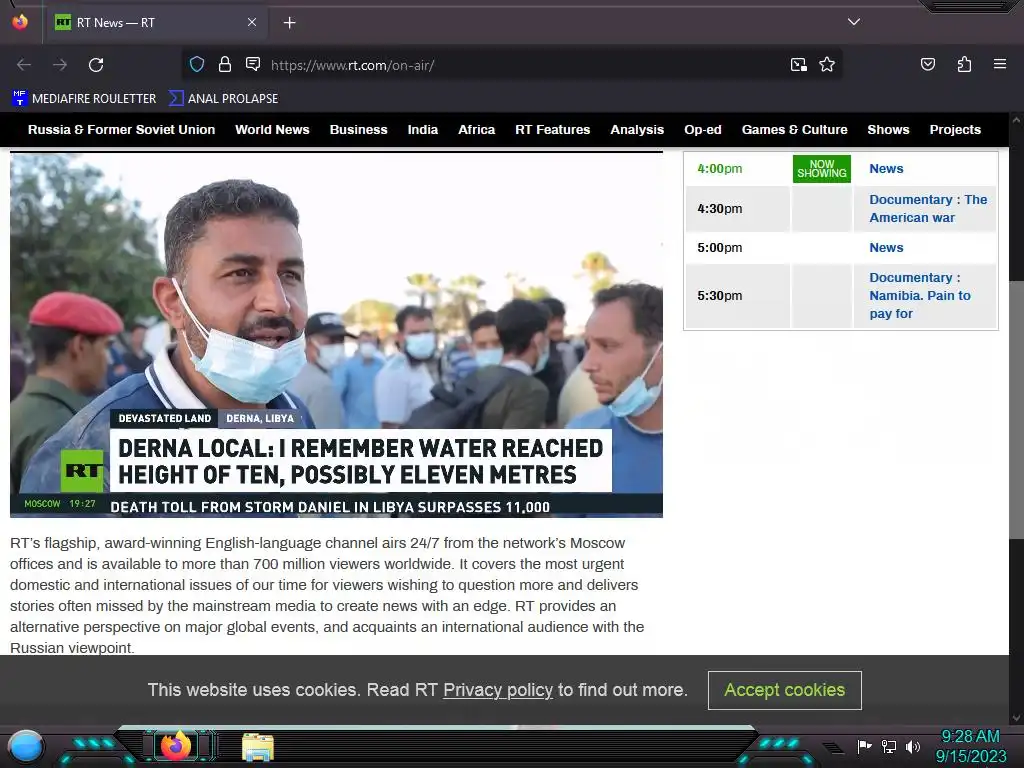Viewport: 1024px width, 768px height.
Task: Open the Op-ed section
Action: coord(703,129)
